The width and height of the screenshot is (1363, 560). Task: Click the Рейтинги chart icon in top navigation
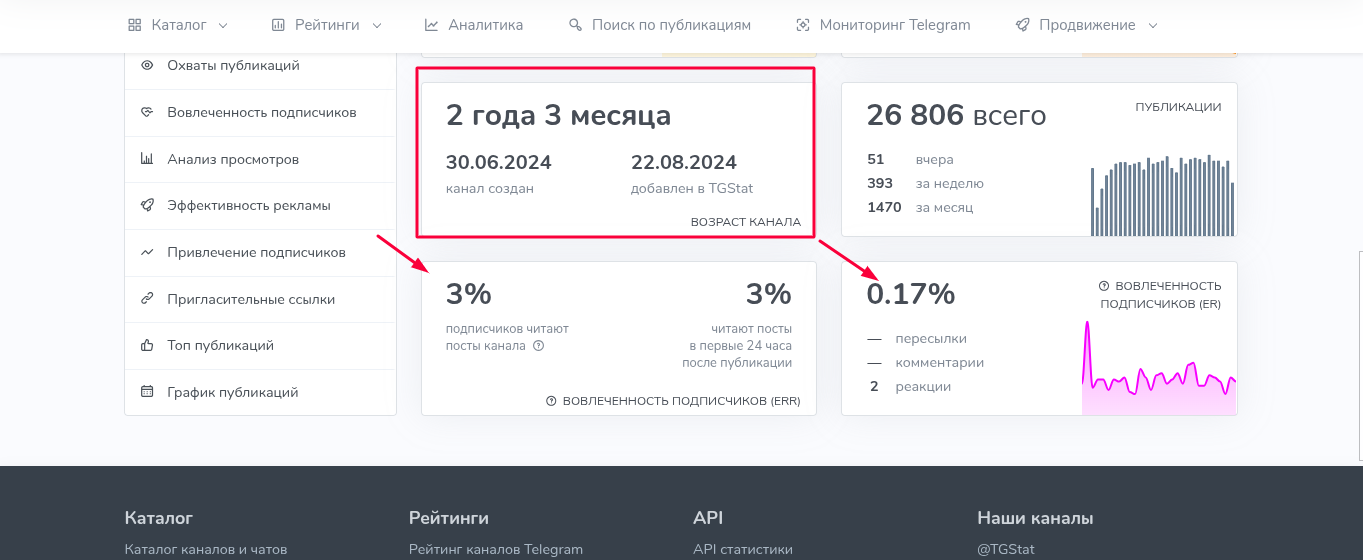pyautogui.click(x=278, y=25)
